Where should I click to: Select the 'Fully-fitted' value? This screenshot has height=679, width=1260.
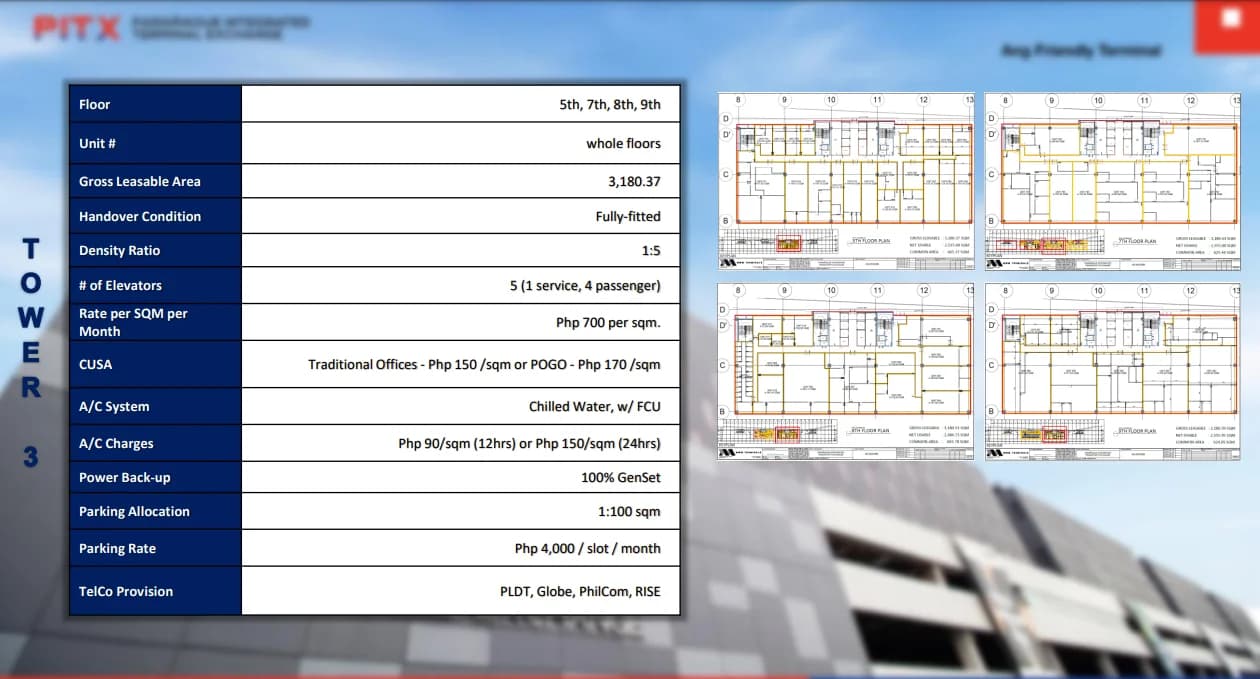coord(628,216)
